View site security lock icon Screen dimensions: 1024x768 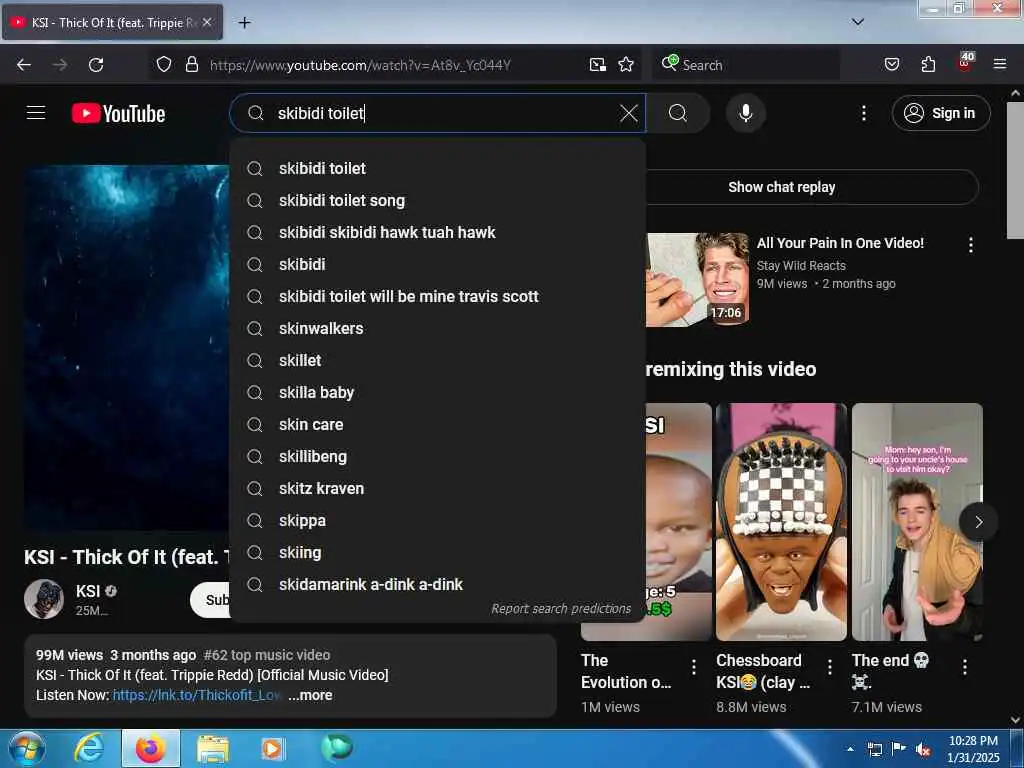(x=191, y=64)
